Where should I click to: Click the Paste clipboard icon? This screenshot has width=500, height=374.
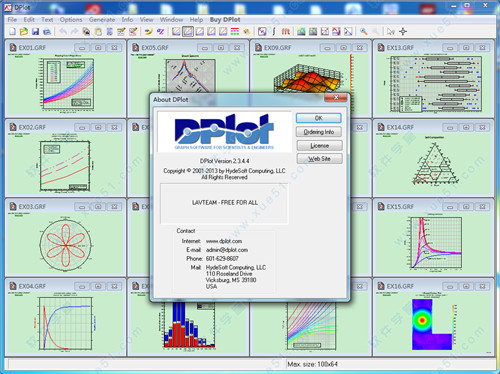pyautogui.click(x=98, y=31)
